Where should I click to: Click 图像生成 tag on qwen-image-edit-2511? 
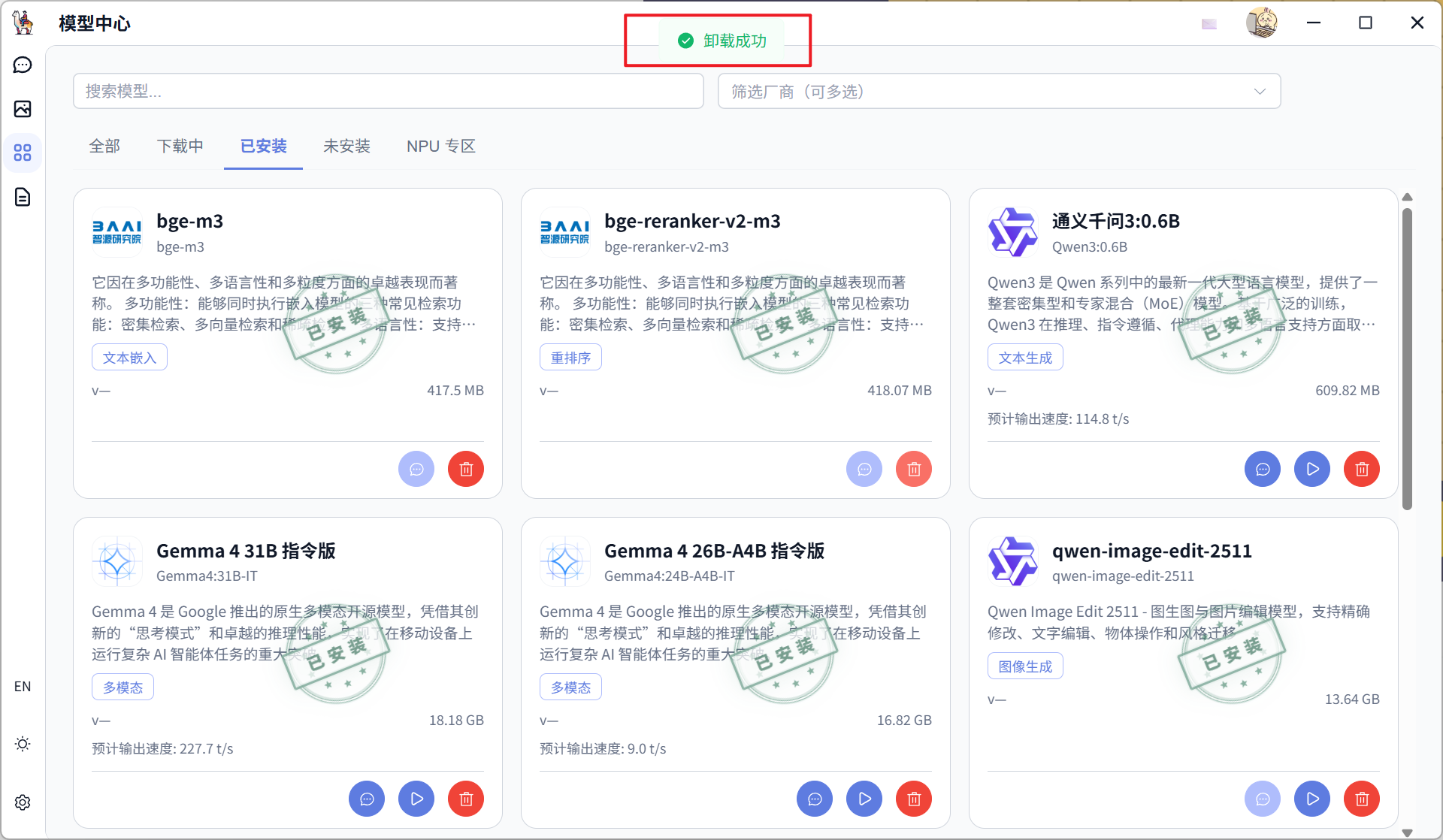point(1025,666)
